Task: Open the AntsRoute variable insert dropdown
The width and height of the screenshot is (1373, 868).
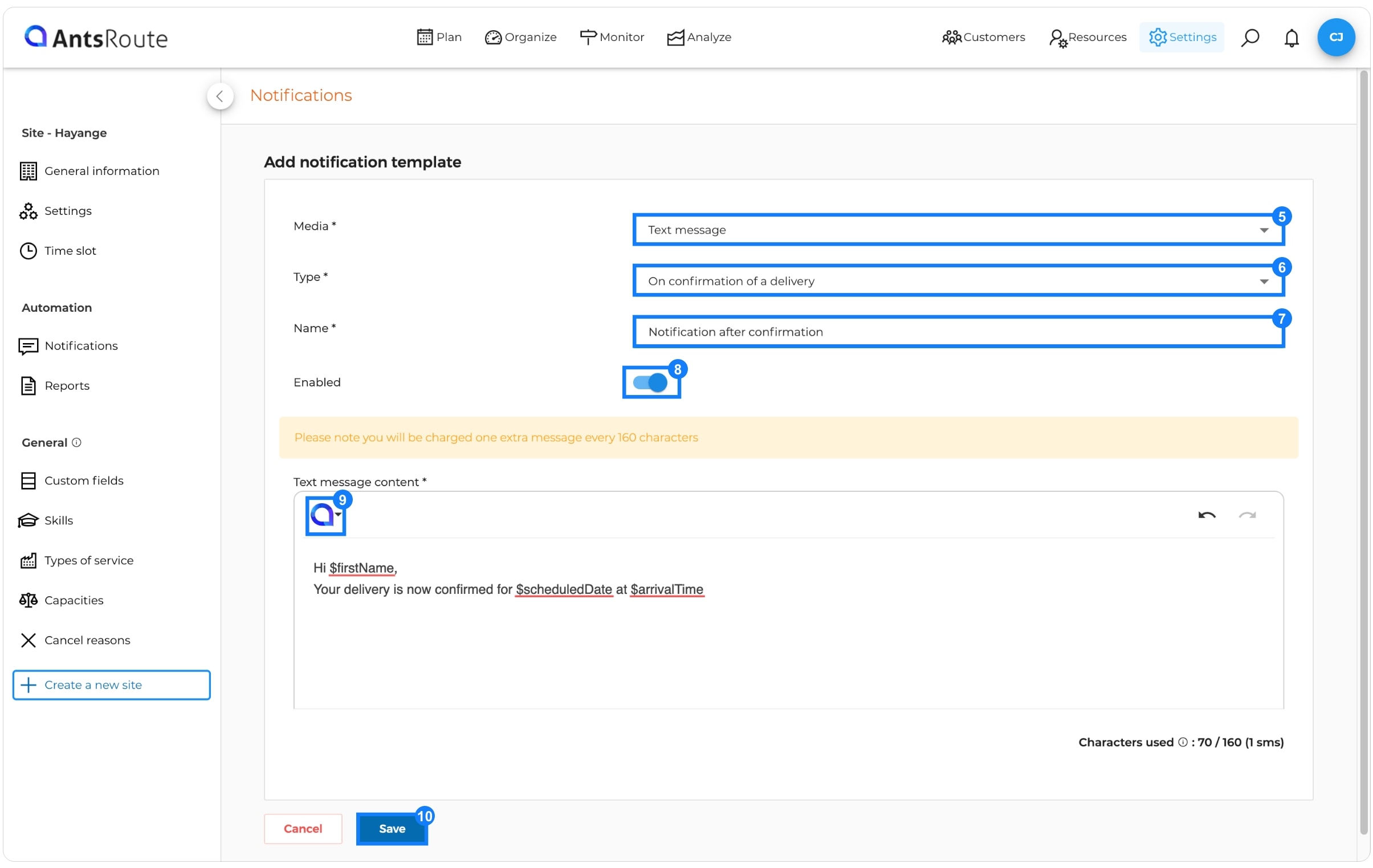Action: click(x=325, y=515)
